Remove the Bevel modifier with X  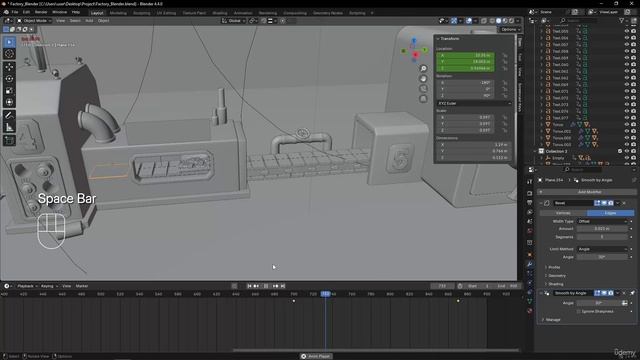tap(624, 203)
